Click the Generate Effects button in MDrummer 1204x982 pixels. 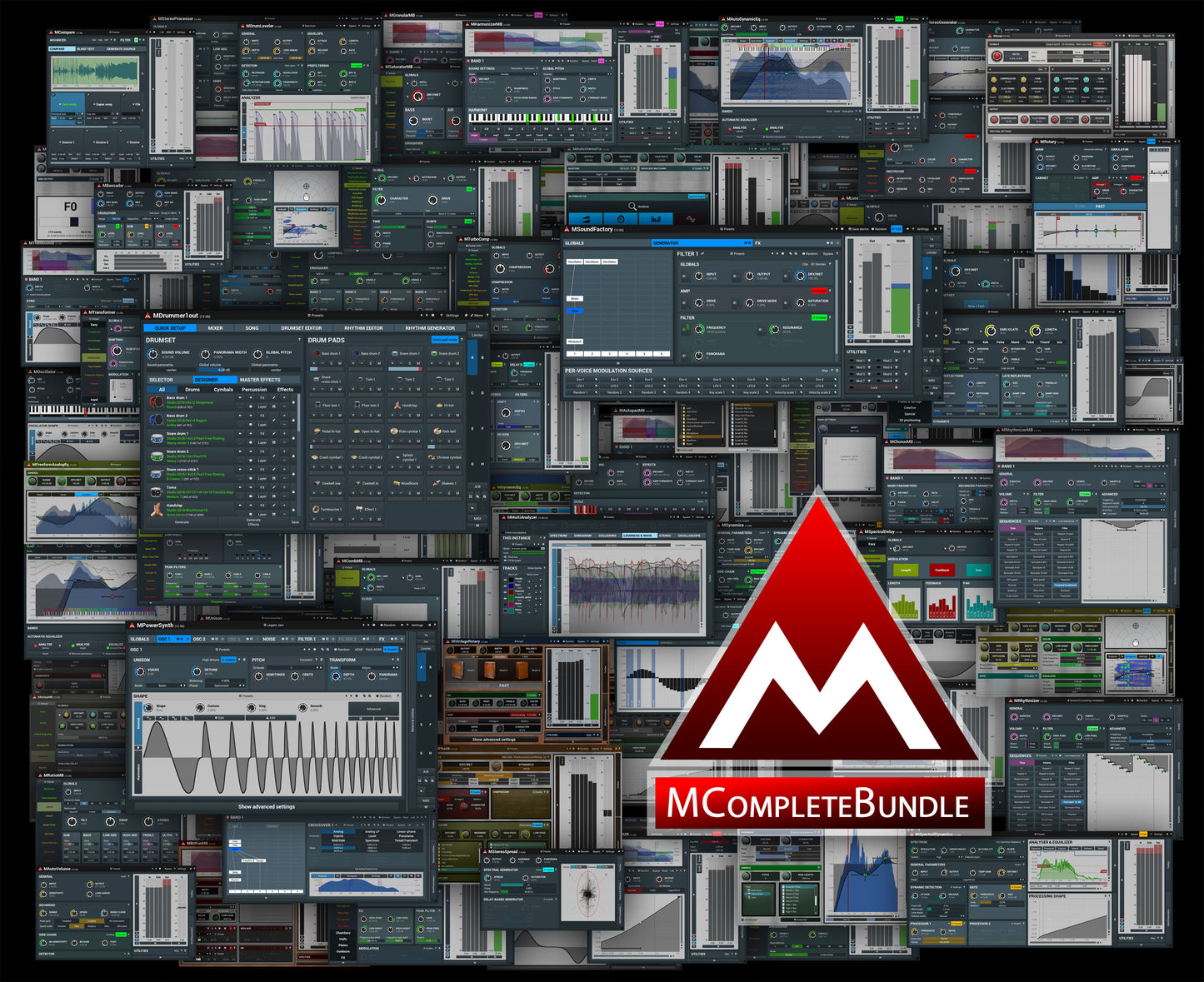[x=253, y=522]
